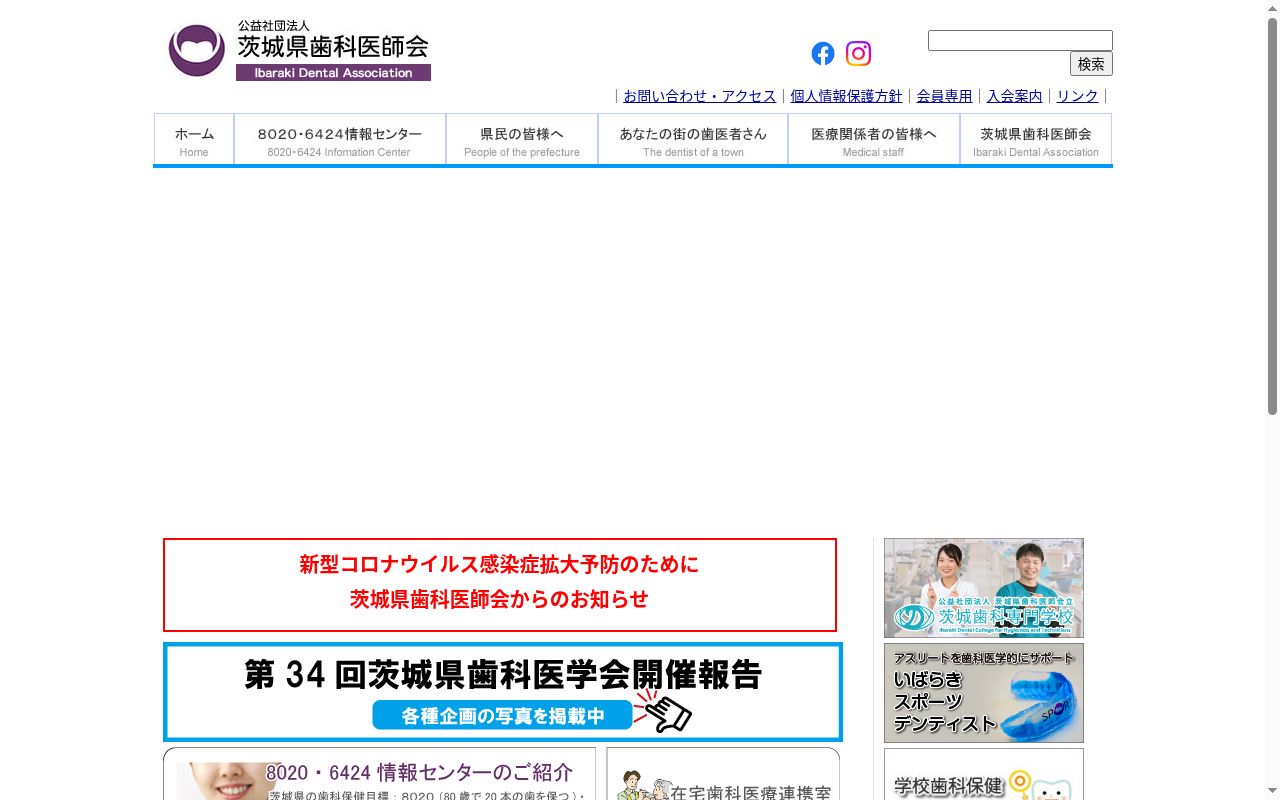1280x800 pixels.
Task: Click inside the search text field
Action: [x=1020, y=41]
